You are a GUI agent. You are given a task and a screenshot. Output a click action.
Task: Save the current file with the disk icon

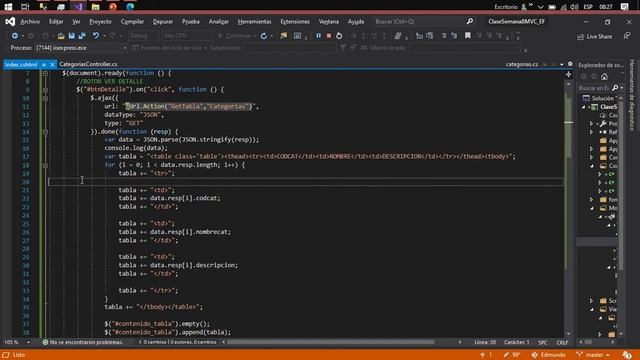(71, 36)
